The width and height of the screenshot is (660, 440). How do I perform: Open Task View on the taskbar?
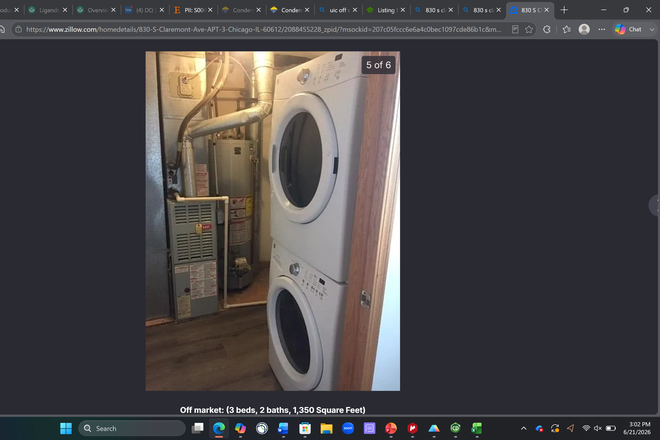click(x=197, y=428)
